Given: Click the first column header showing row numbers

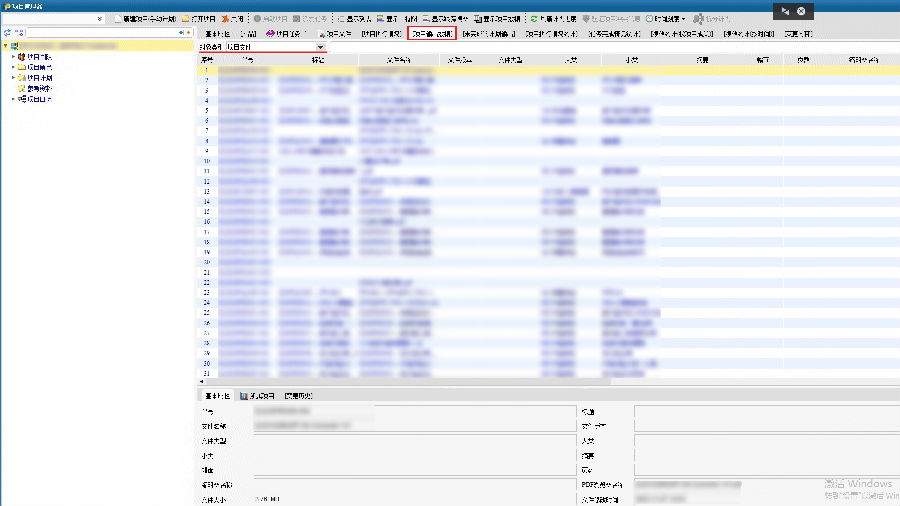Looking at the screenshot, I should pyautogui.click(x=207, y=60).
